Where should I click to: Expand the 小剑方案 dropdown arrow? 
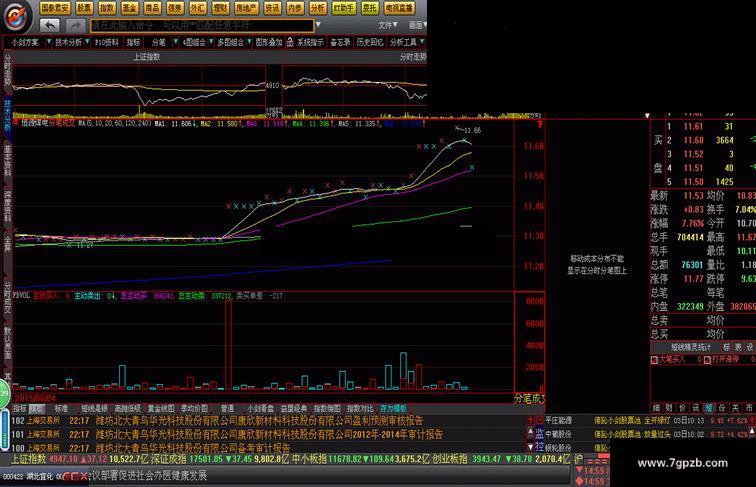click(x=48, y=42)
